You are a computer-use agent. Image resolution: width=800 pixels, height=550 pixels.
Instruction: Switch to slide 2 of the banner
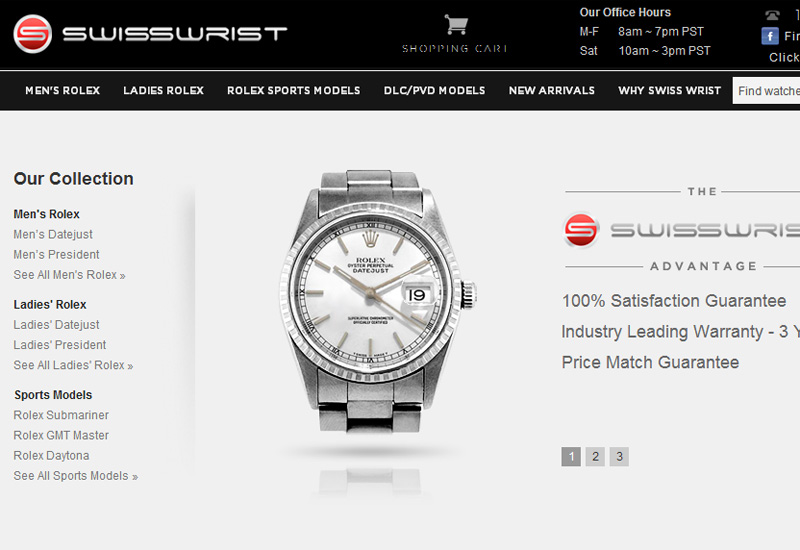coord(595,457)
